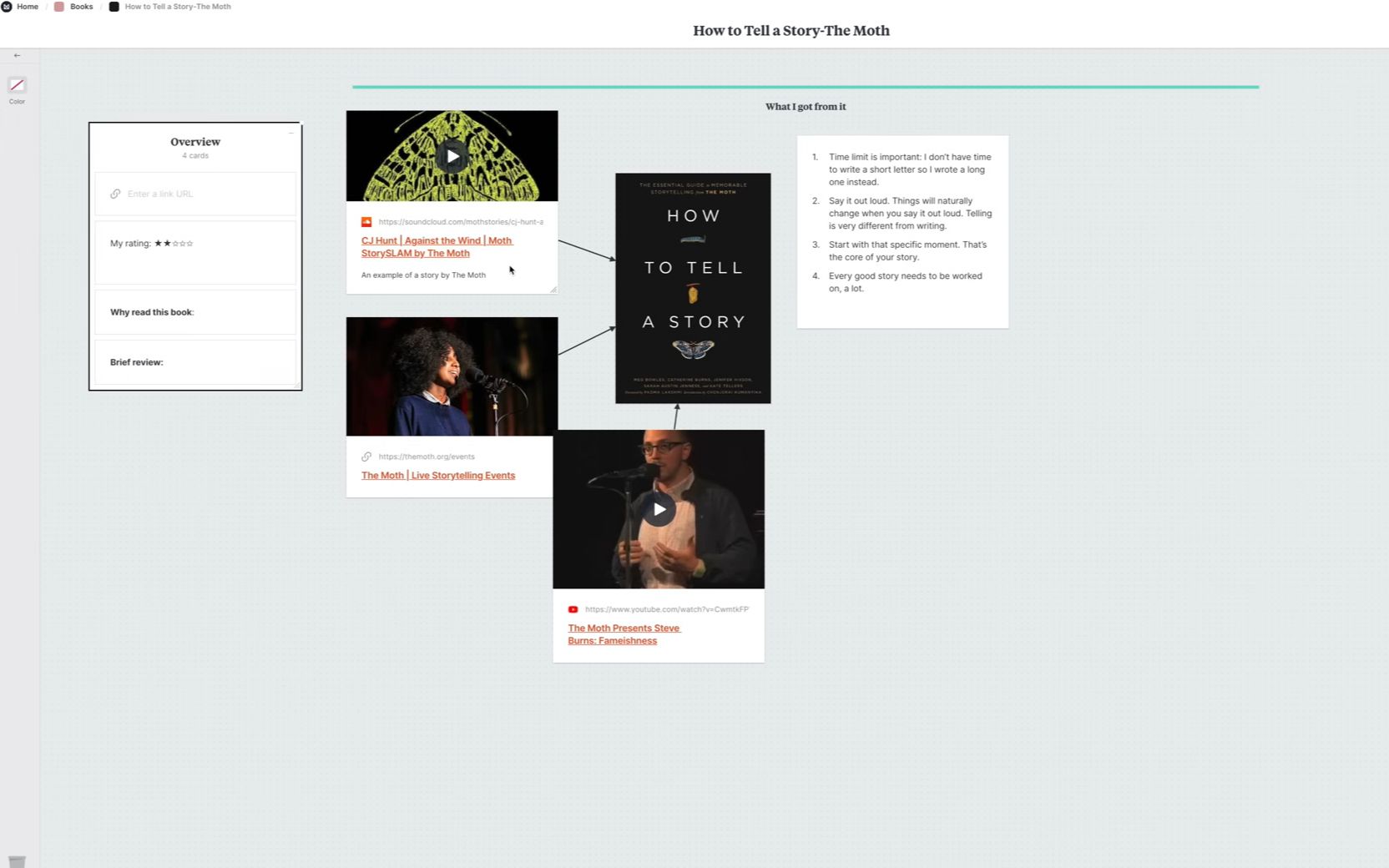This screenshot has width=1389, height=868.
Task: Click the Start with that specific moment item
Action: pyautogui.click(x=907, y=251)
